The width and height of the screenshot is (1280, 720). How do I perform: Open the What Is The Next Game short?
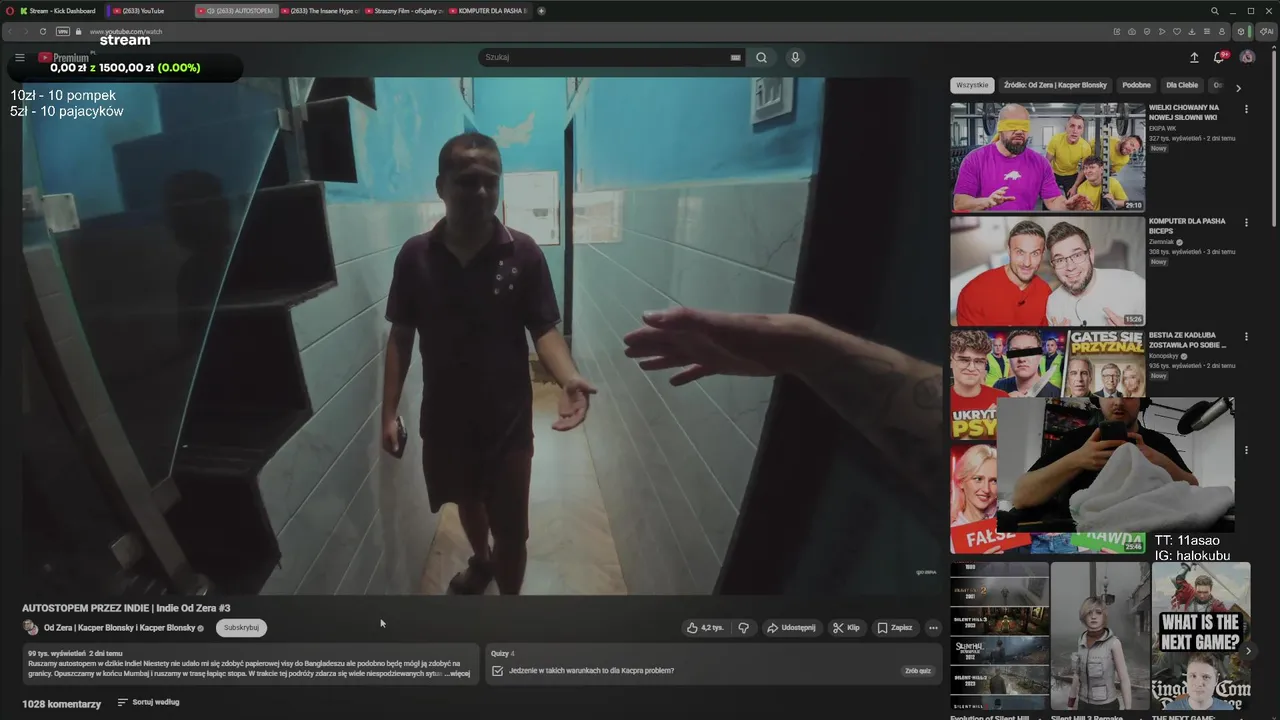coord(1201,636)
